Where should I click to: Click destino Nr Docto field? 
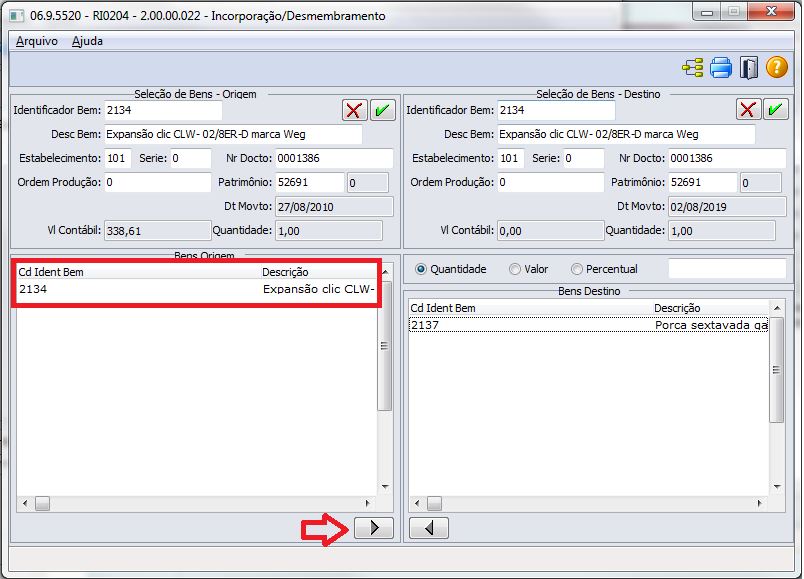727,158
